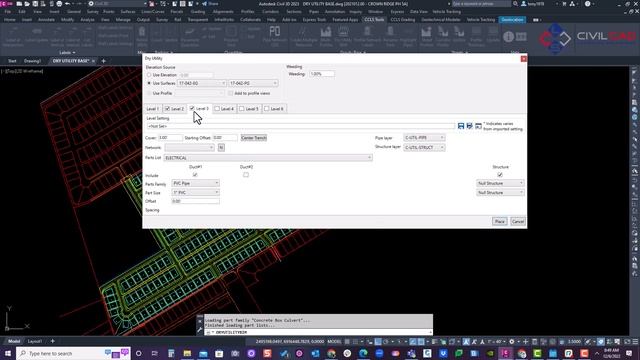This screenshot has height=360, width=640.
Task: Open the Pipe layer dropdown
Action: [424, 138]
